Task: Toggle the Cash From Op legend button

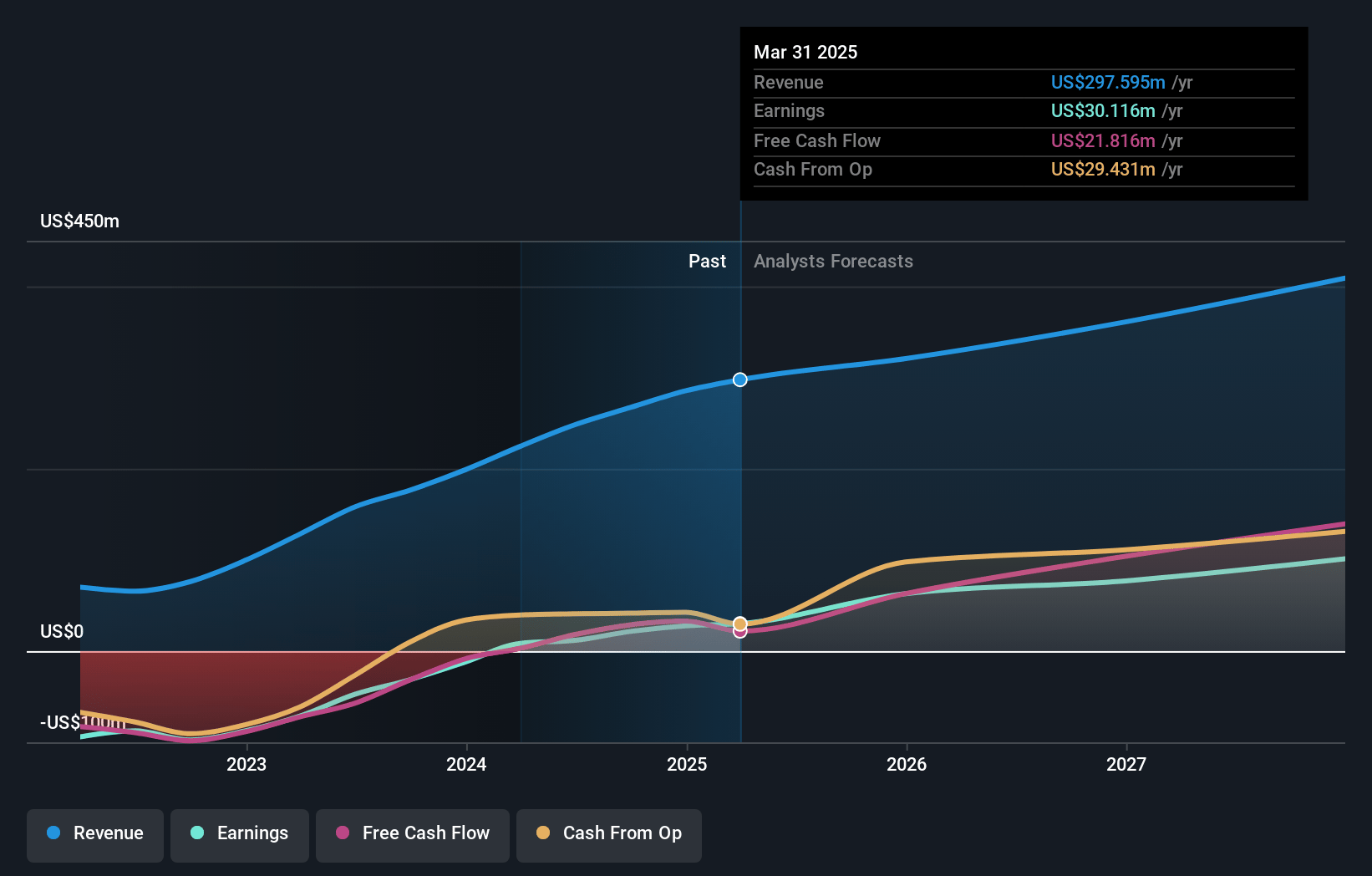Action: point(609,835)
